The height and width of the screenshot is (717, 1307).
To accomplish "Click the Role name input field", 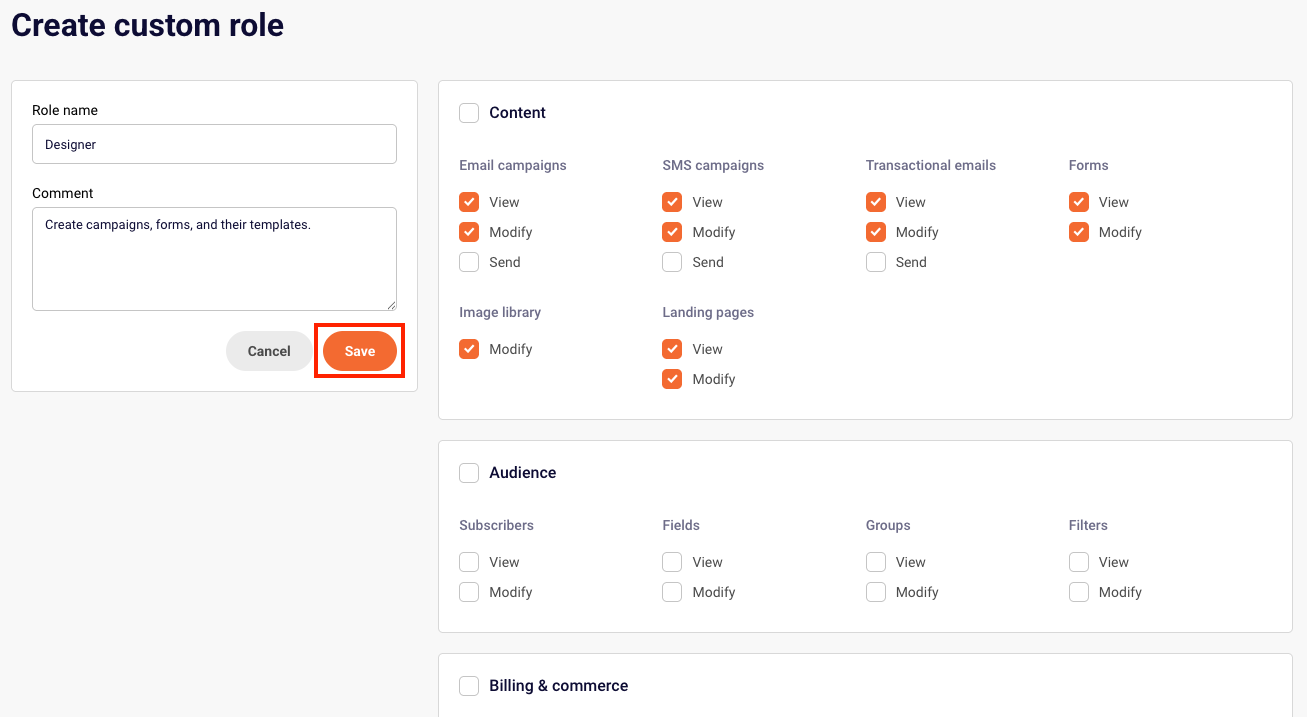I will (214, 144).
